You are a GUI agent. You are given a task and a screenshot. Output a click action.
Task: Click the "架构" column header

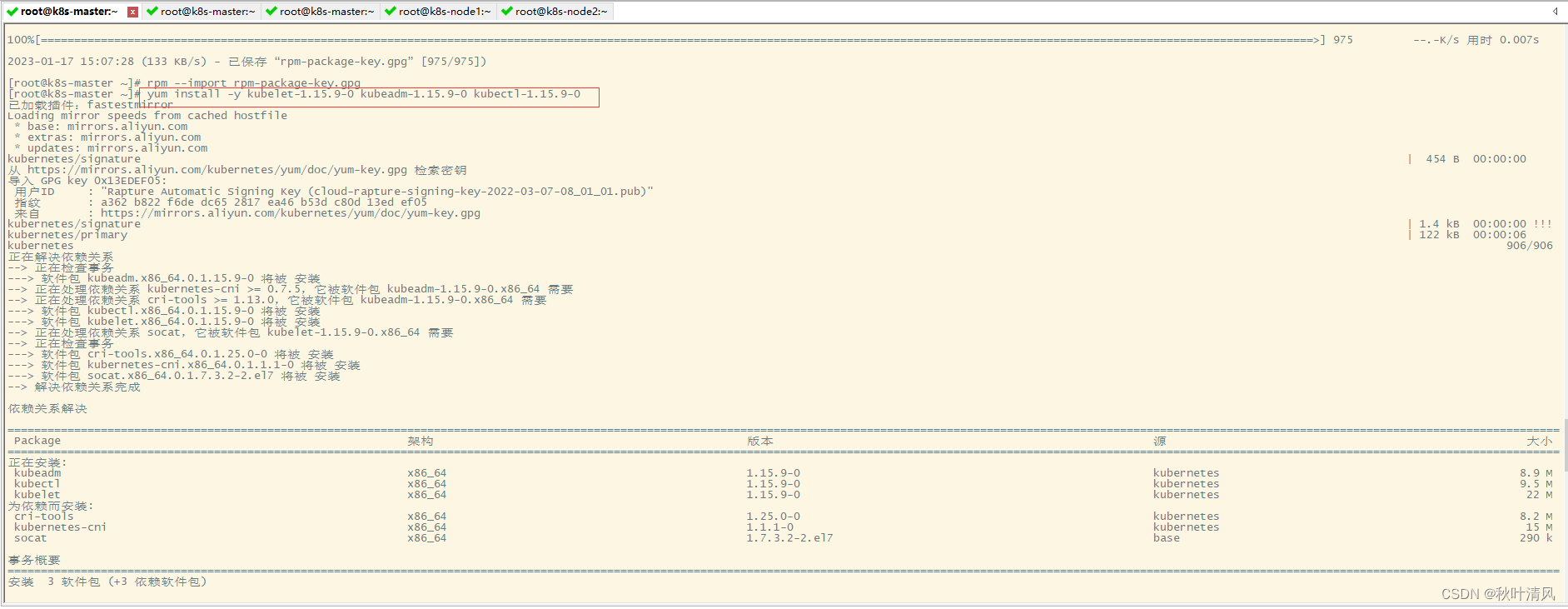click(421, 441)
